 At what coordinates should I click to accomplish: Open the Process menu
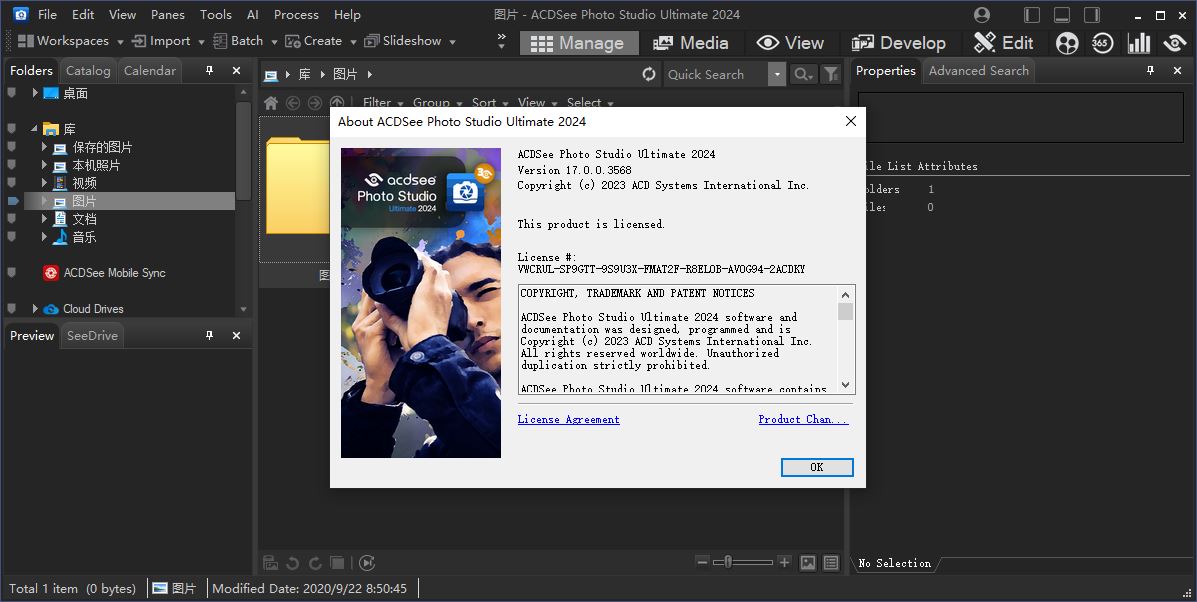tap(296, 14)
